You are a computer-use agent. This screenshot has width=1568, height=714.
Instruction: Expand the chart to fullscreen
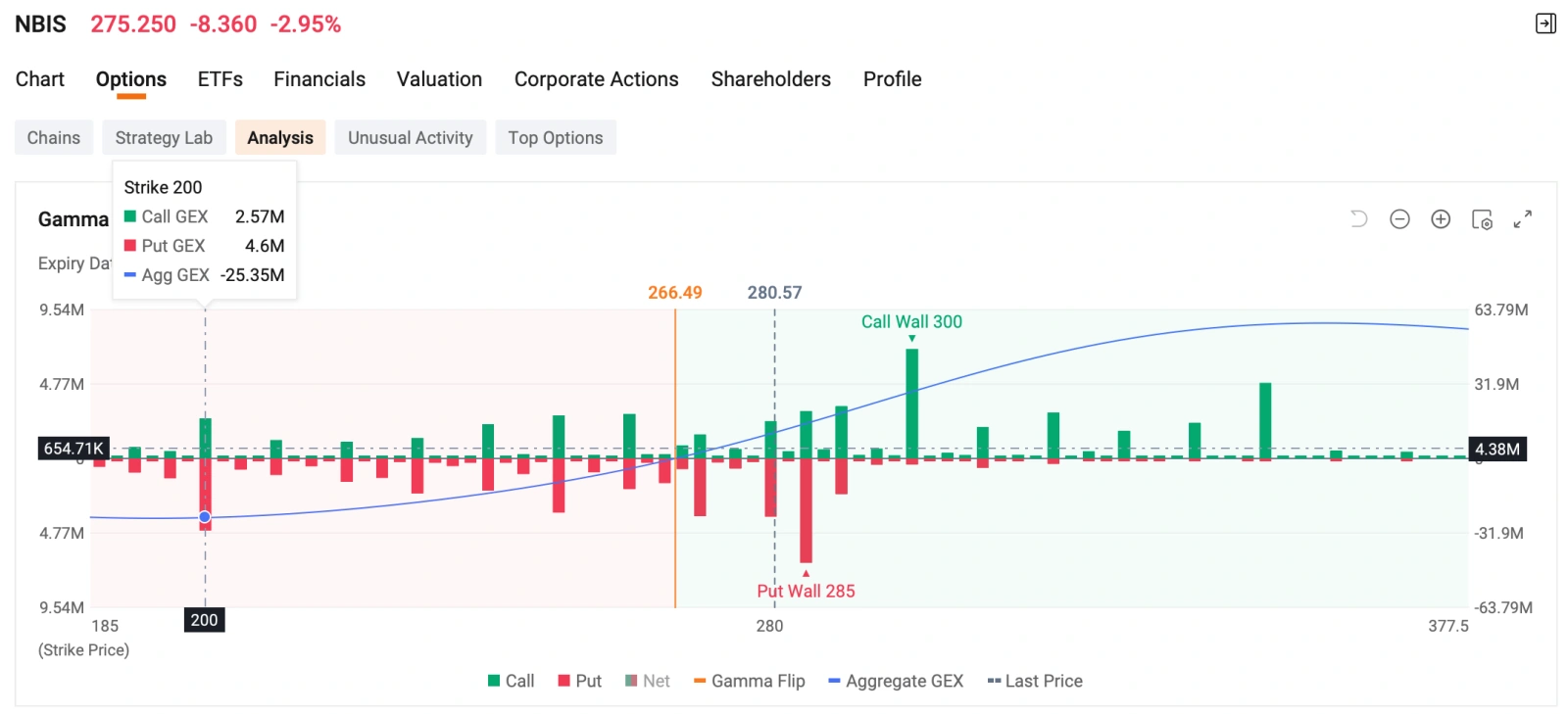pyautogui.click(x=1522, y=219)
